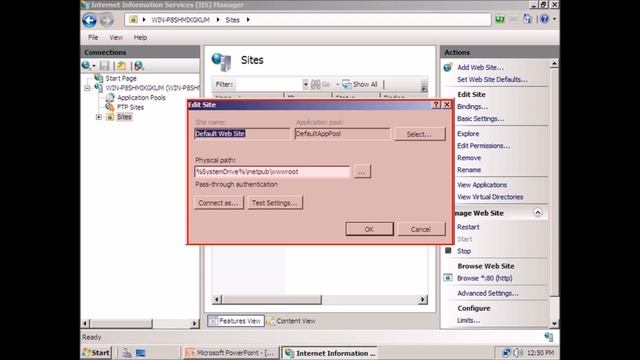Viewport: 640px width, 360px height.
Task: Open Bindings... action
Action: click(x=472, y=107)
